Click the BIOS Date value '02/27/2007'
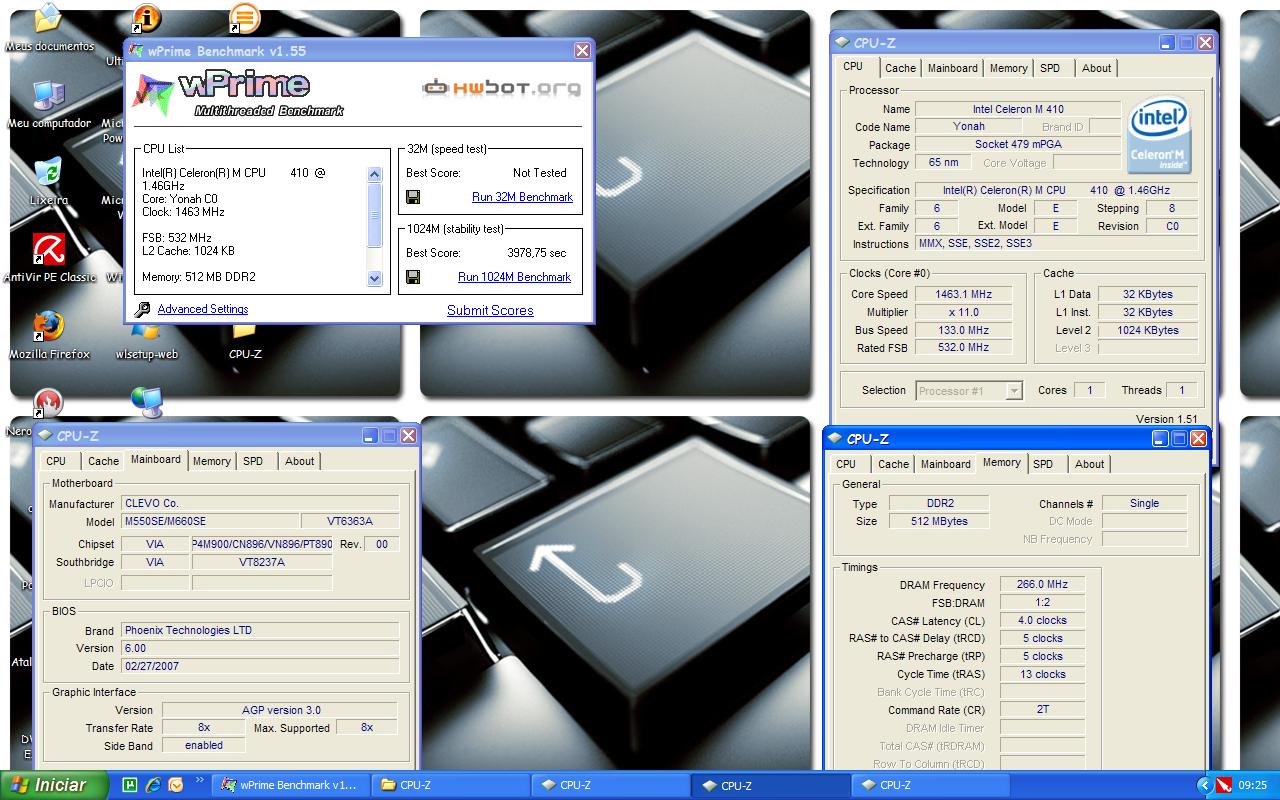Viewport: 1280px width, 800px height. pyautogui.click(x=260, y=665)
